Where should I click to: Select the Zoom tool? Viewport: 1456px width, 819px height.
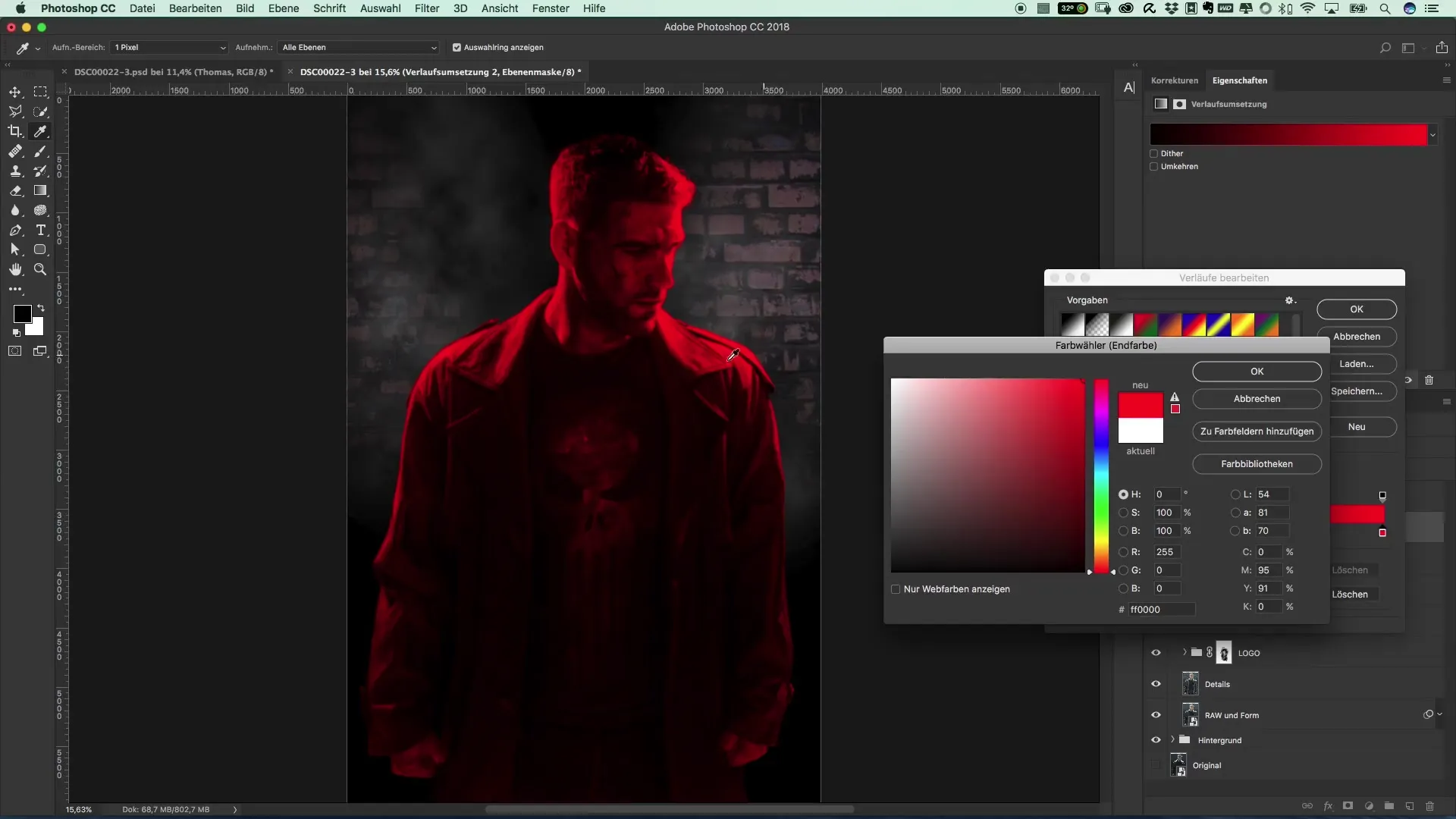coord(40,269)
